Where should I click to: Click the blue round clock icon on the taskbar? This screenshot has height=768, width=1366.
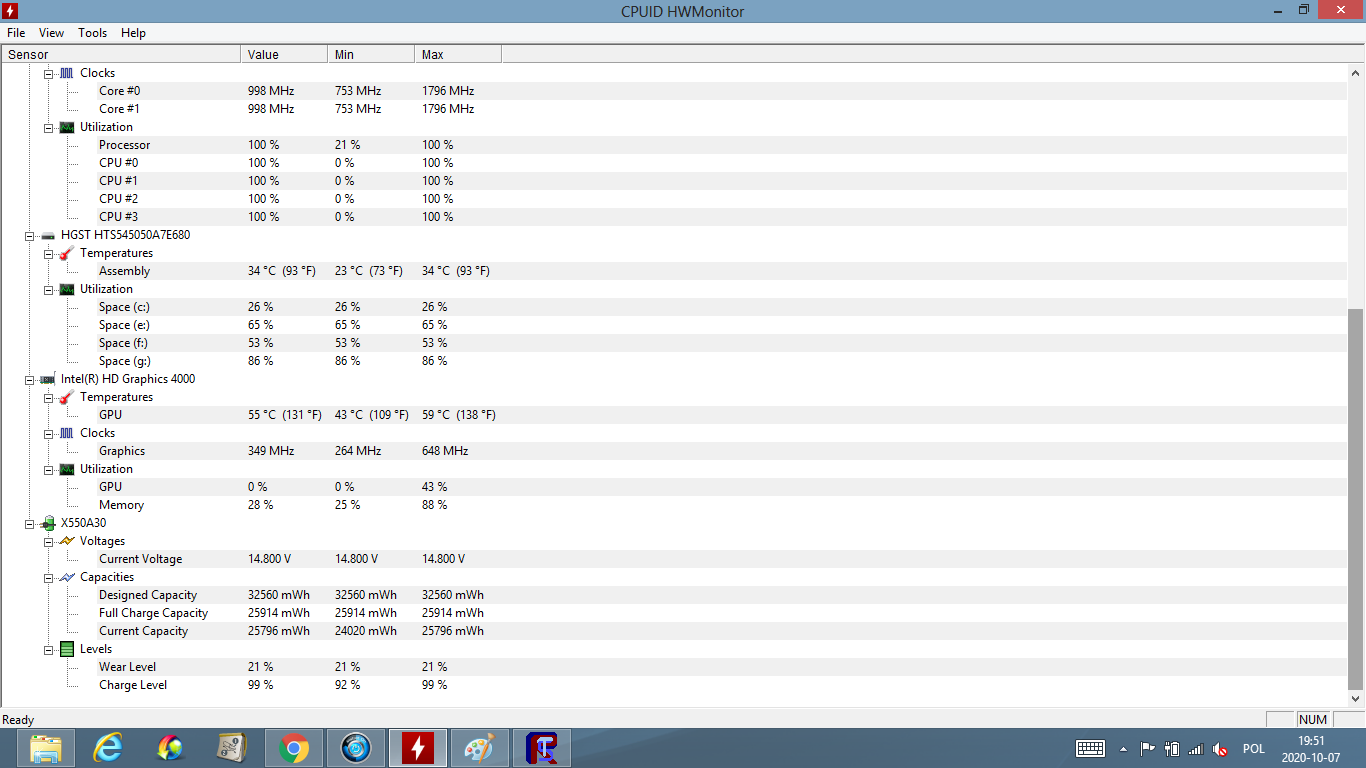click(x=355, y=748)
